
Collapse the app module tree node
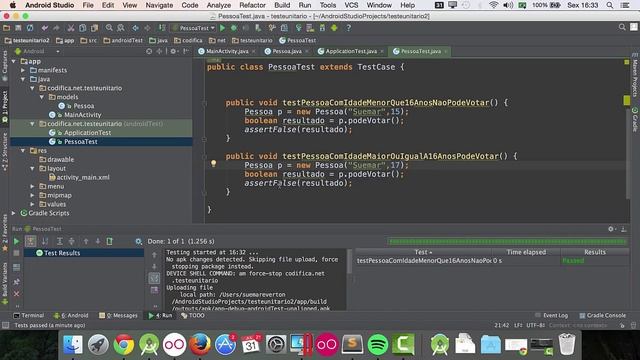point(14,61)
